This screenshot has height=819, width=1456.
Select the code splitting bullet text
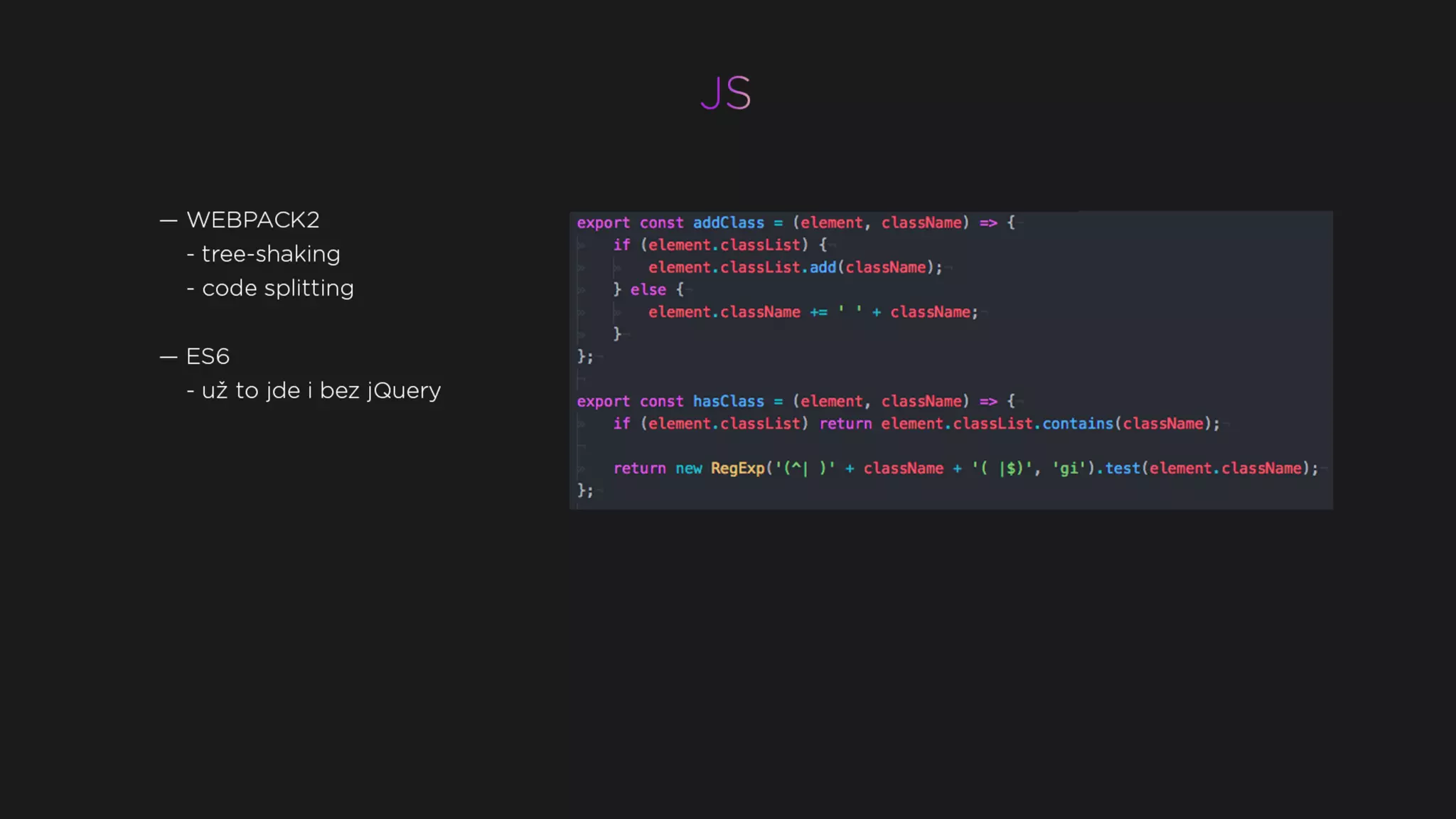pyautogui.click(x=277, y=288)
